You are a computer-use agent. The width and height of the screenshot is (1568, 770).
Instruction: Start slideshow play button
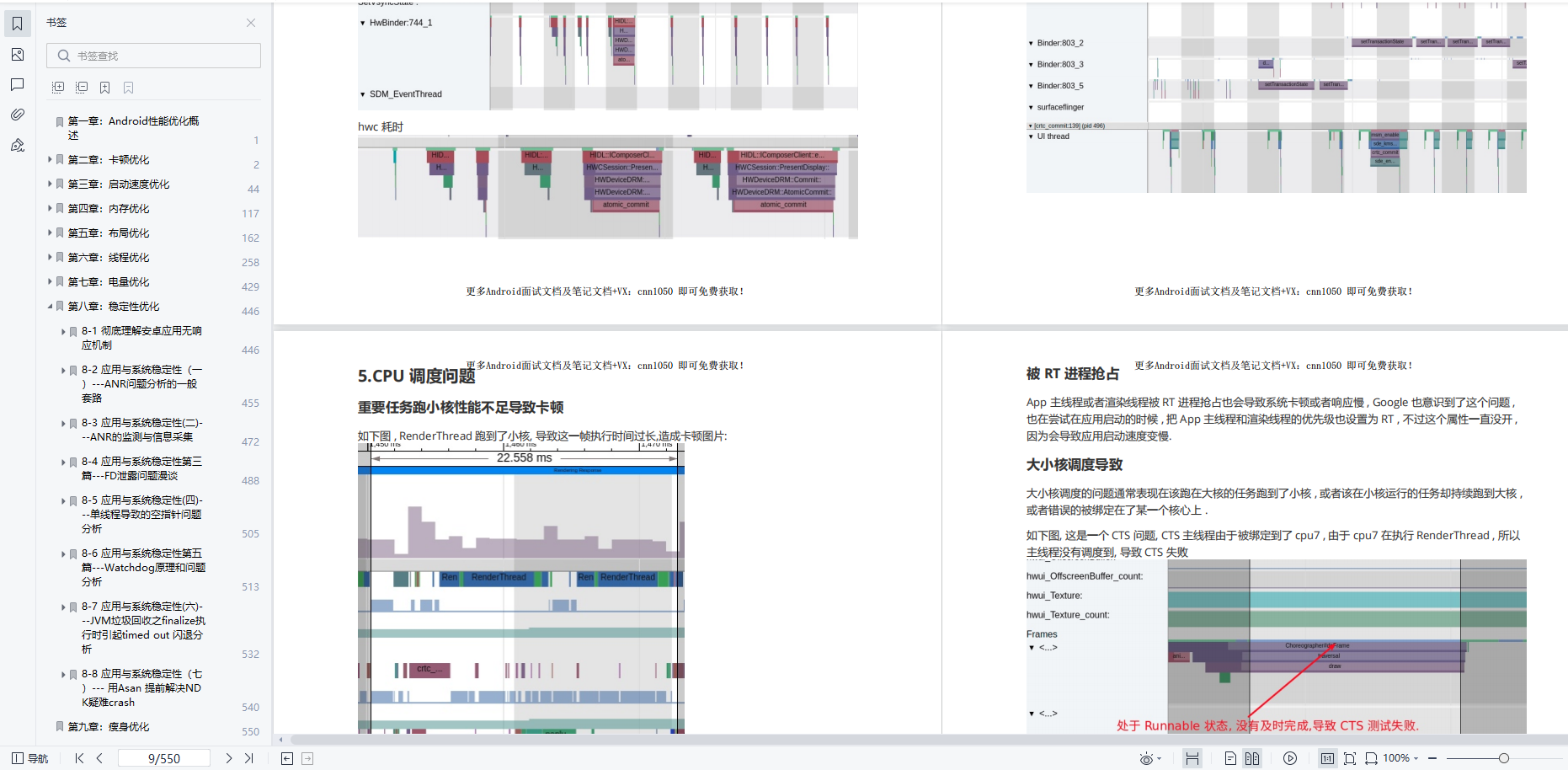[x=1290, y=758]
